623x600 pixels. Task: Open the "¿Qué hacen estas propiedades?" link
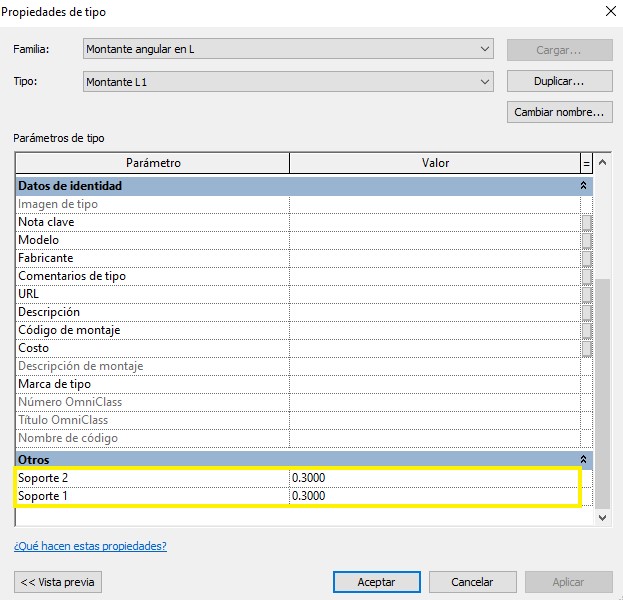point(90,546)
